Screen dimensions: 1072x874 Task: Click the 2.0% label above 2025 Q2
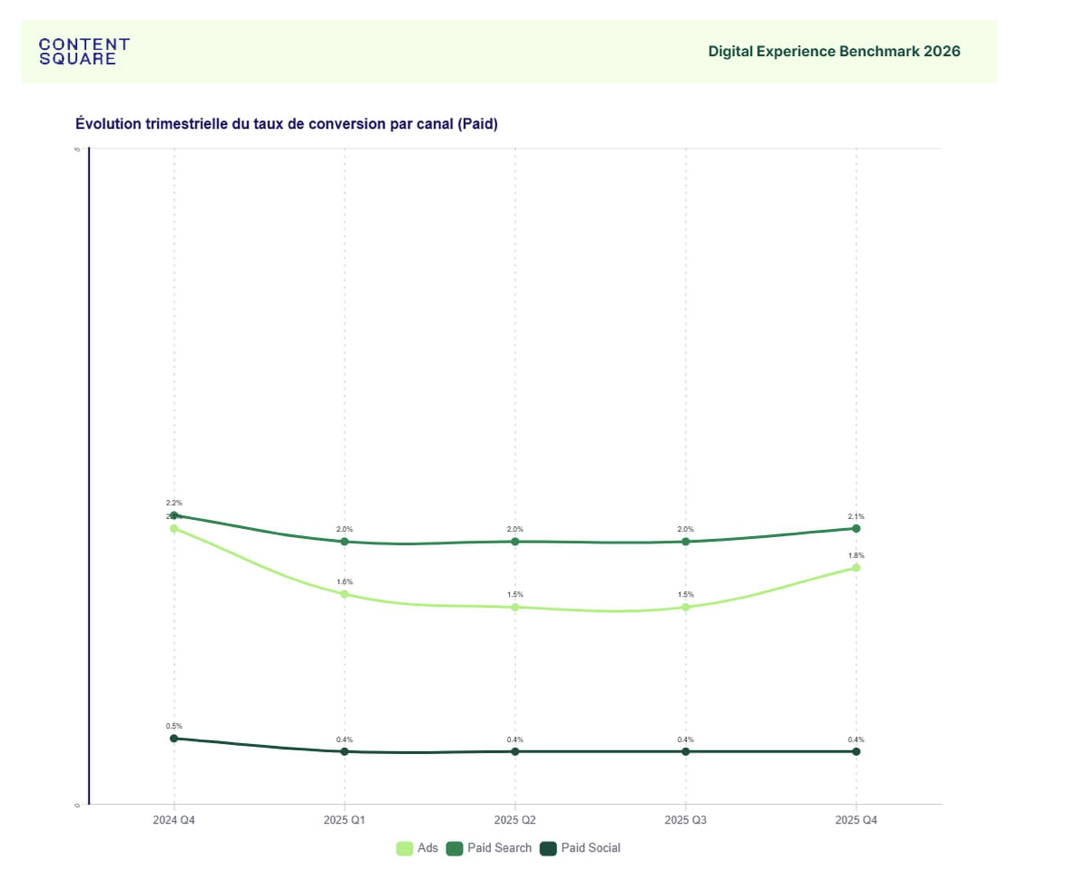tap(515, 529)
